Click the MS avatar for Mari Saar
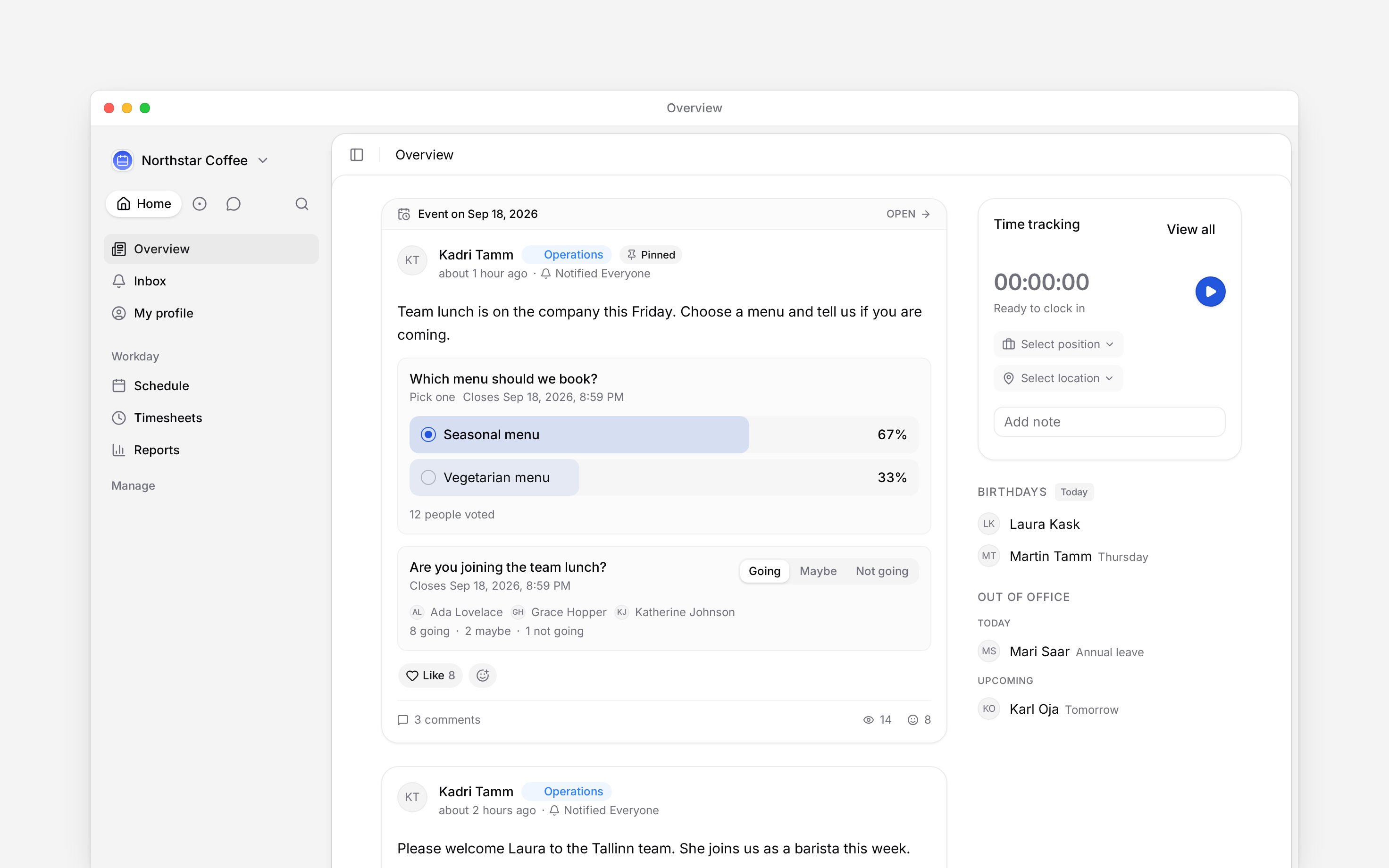The width and height of the screenshot is (1389, 868). (989, 651)
